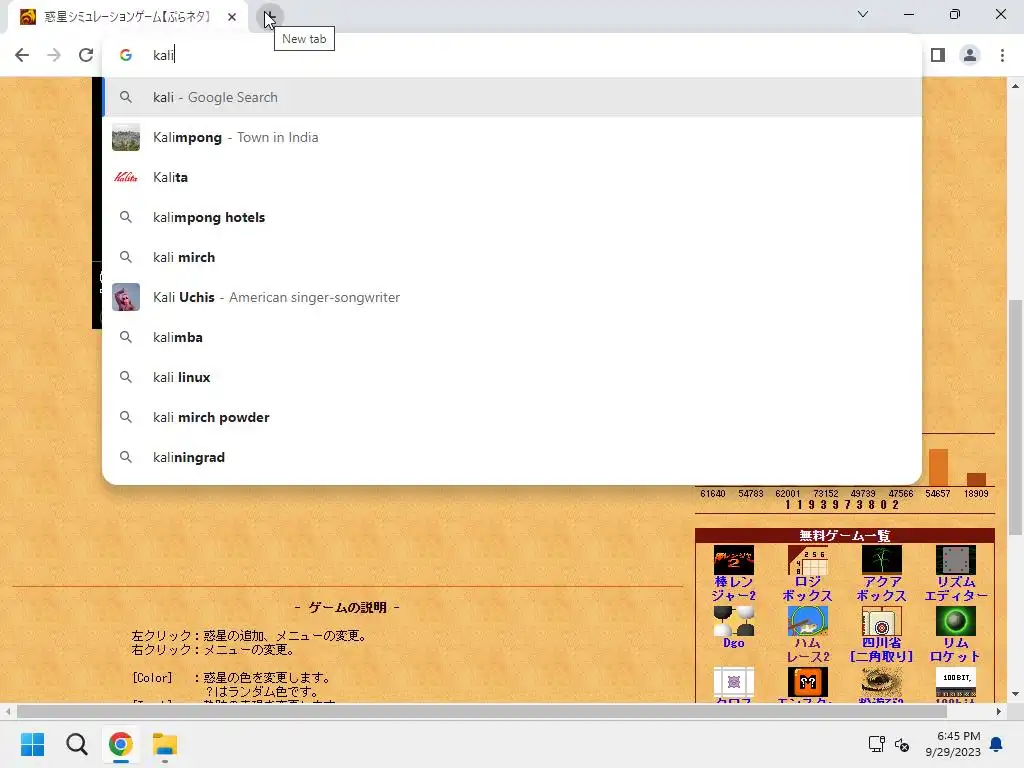This screenshot has width=1024, height=768.
Task: Select the 'kaliningrad' suggestion
Action: (x=512, y=457)
